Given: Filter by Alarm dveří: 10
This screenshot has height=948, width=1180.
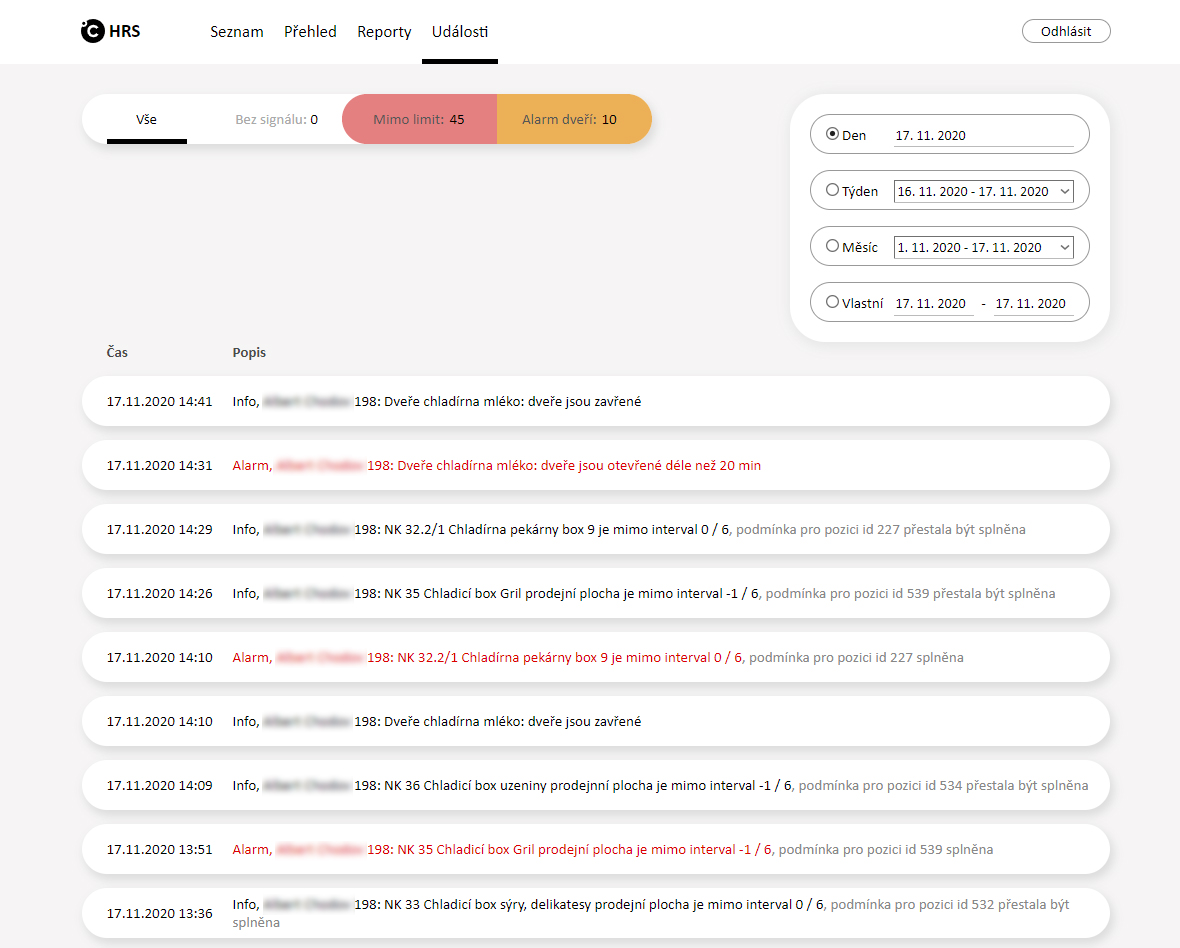Looking at the screenshot, I should (x=573, y=119).
